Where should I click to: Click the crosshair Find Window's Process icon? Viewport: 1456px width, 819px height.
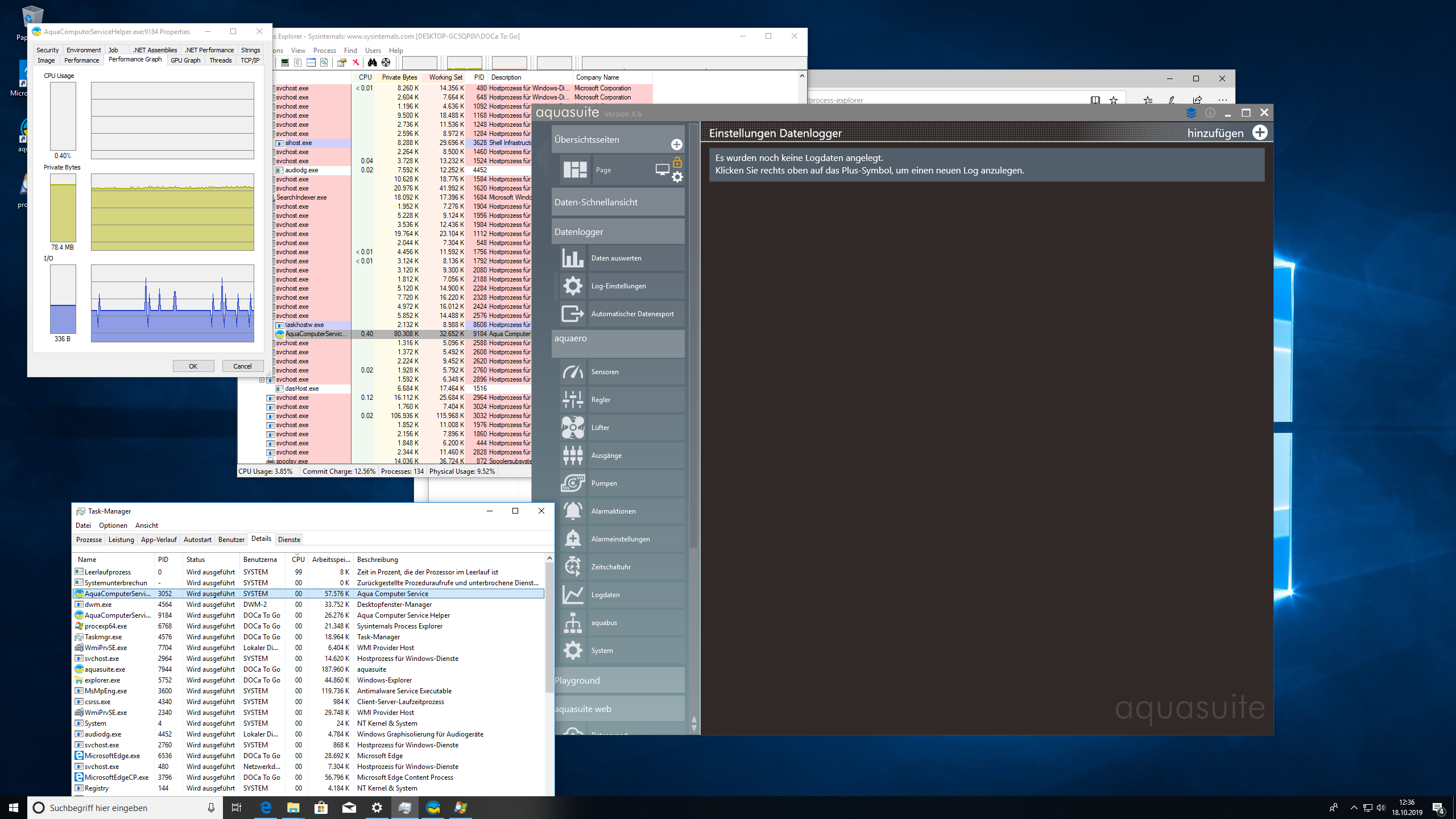tap(386, 63)
